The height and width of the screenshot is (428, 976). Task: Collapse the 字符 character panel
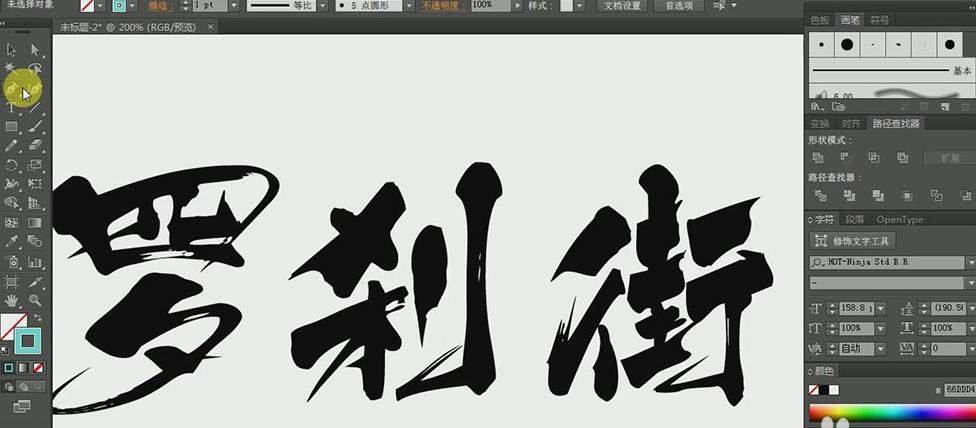(x=809, y=219)
